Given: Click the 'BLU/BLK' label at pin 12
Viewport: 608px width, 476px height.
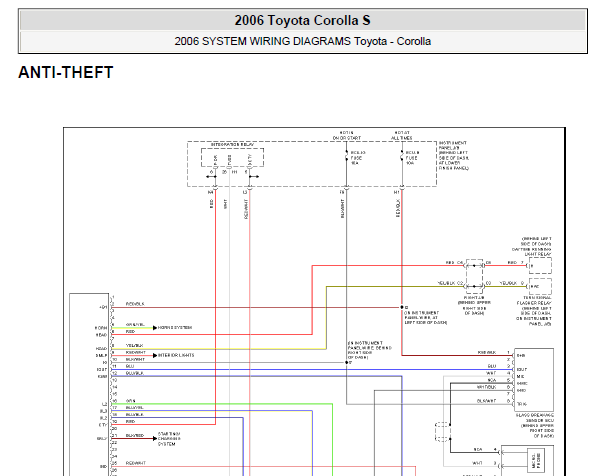Looking at the screenshot, I should click(x=135, y=373).
